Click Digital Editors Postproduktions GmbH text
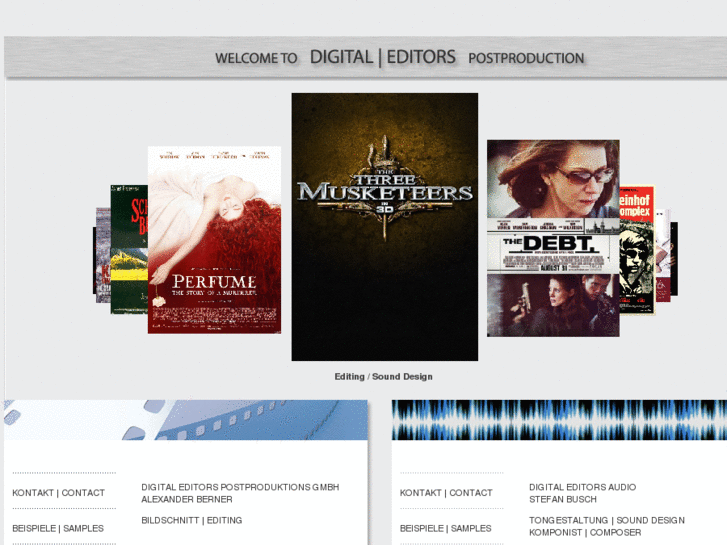This screenshot has width=727, height=545. [x=240, y=487]
